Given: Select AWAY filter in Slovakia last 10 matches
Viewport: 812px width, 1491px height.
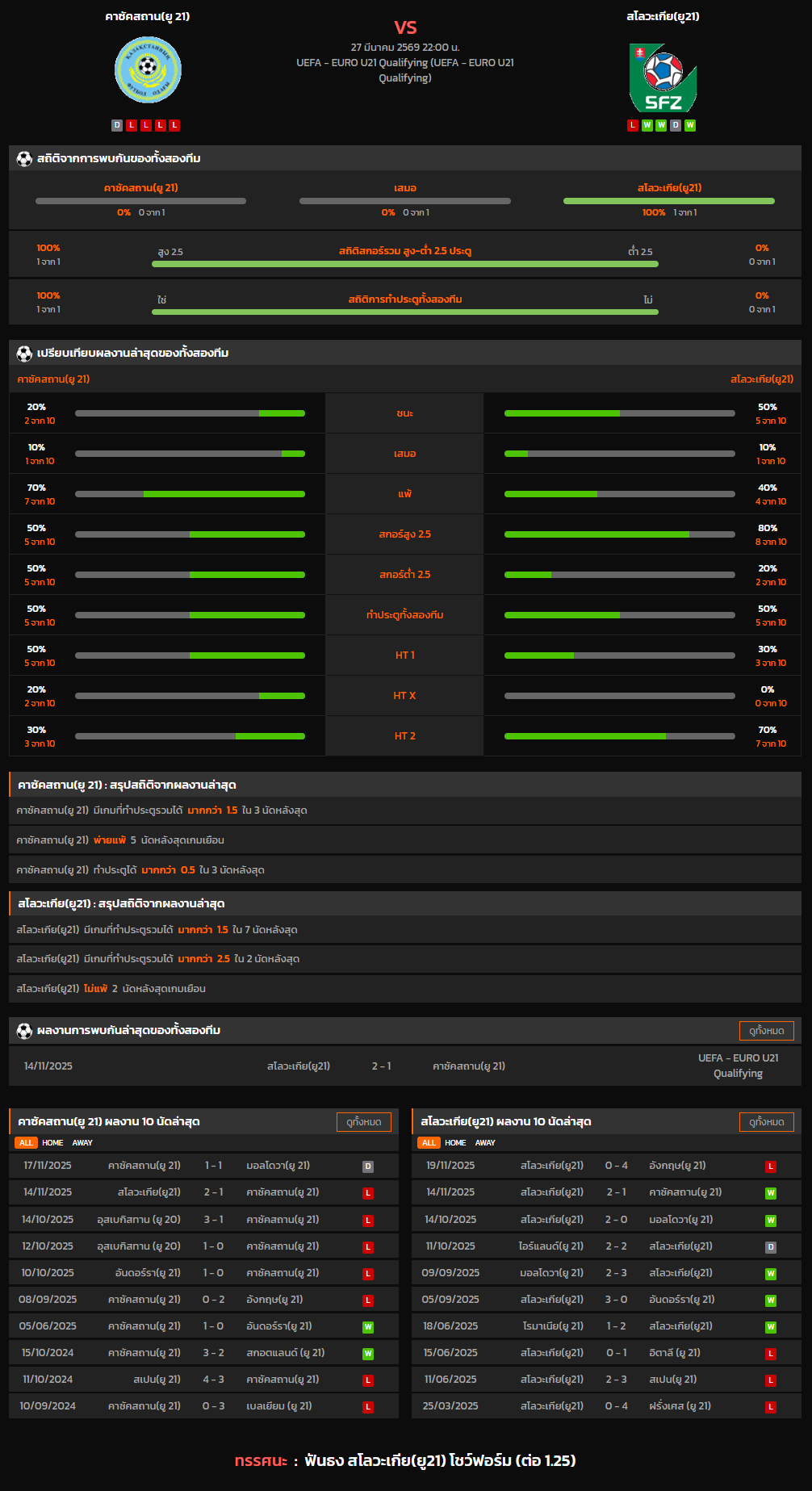Looking at the screenshot, I should 485,1143.
